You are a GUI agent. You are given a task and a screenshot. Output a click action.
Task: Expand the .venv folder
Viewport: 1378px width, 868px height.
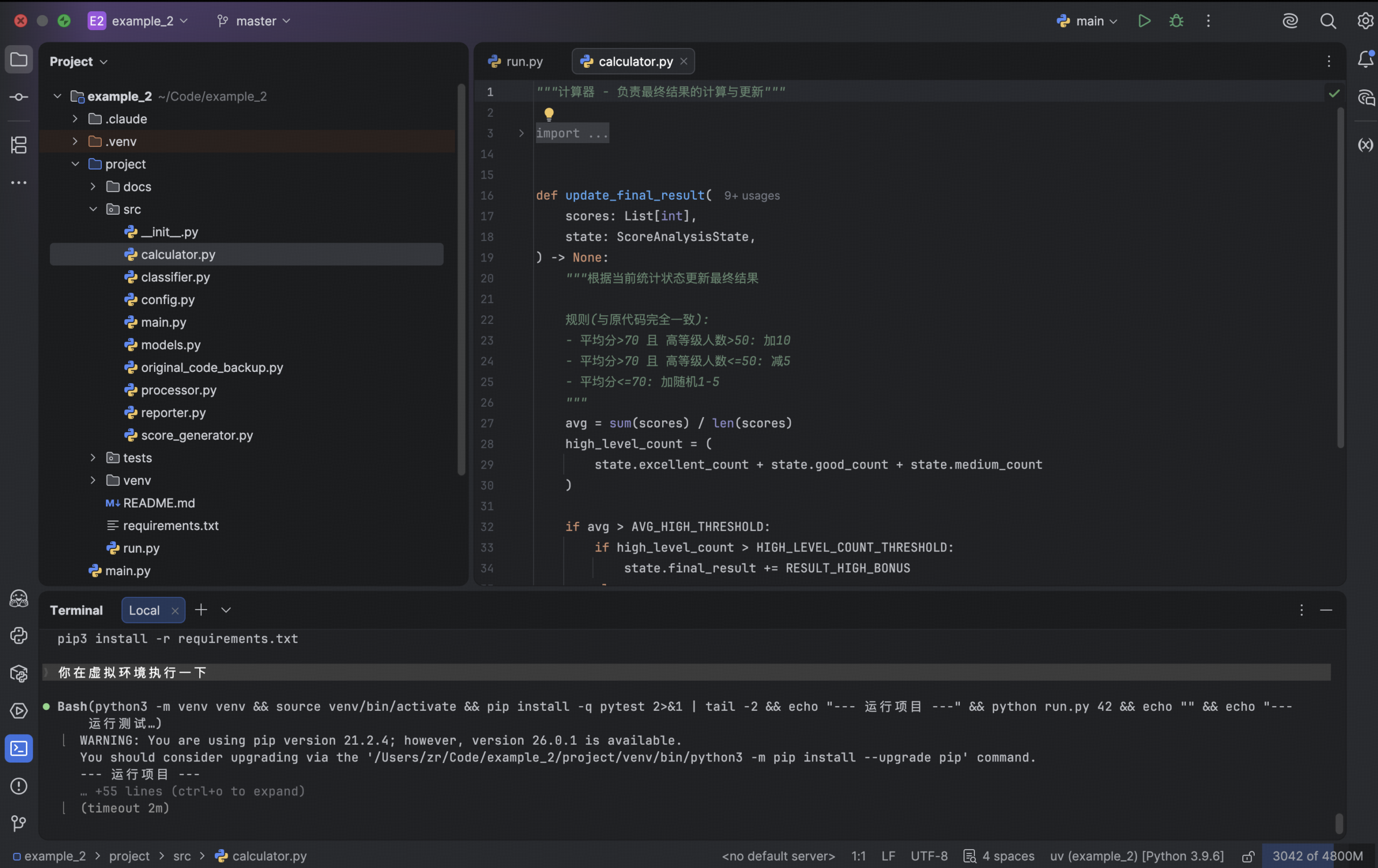[x=75, y=142]
